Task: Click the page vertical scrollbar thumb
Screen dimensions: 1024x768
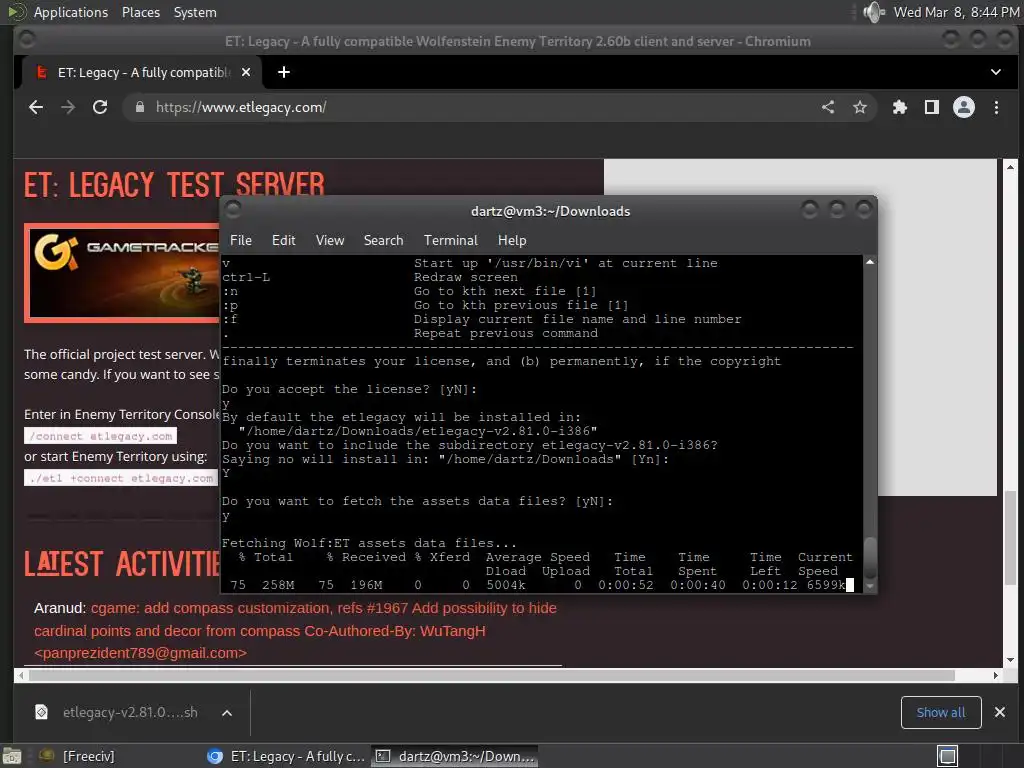Action: point(1010,536)
